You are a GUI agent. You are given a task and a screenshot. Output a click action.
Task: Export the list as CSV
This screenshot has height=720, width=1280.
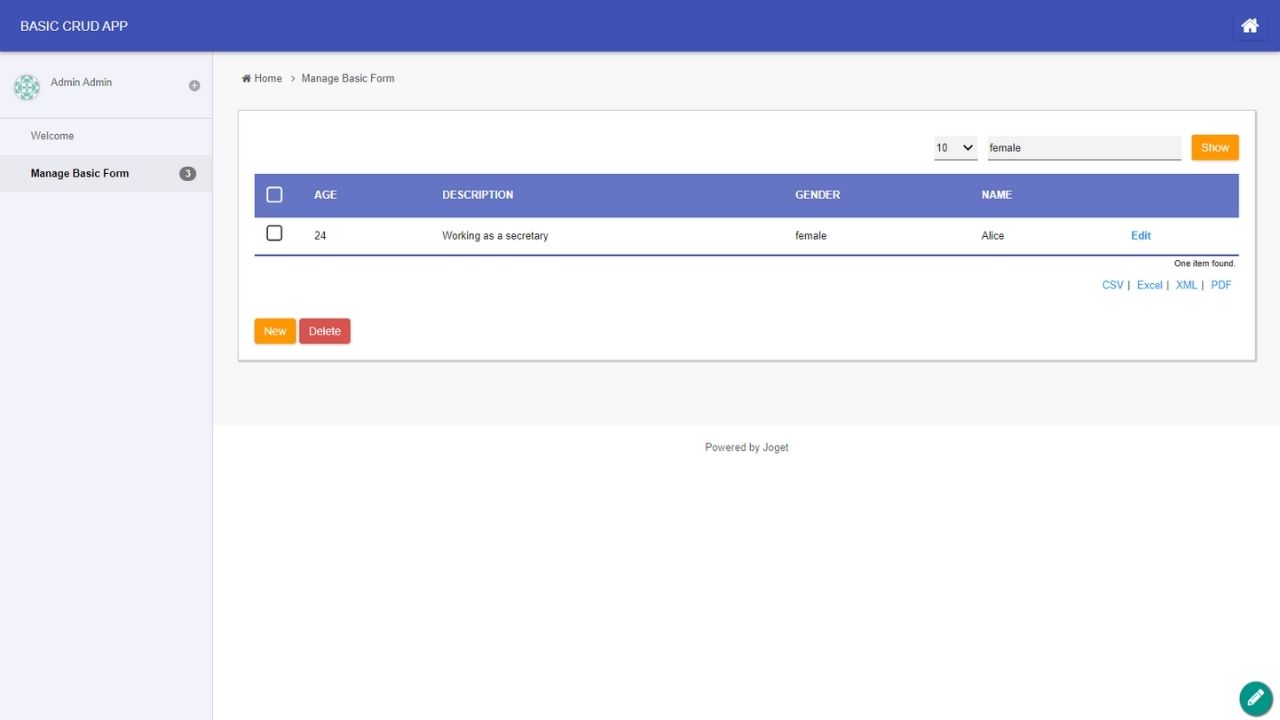tap(1112, 285)
